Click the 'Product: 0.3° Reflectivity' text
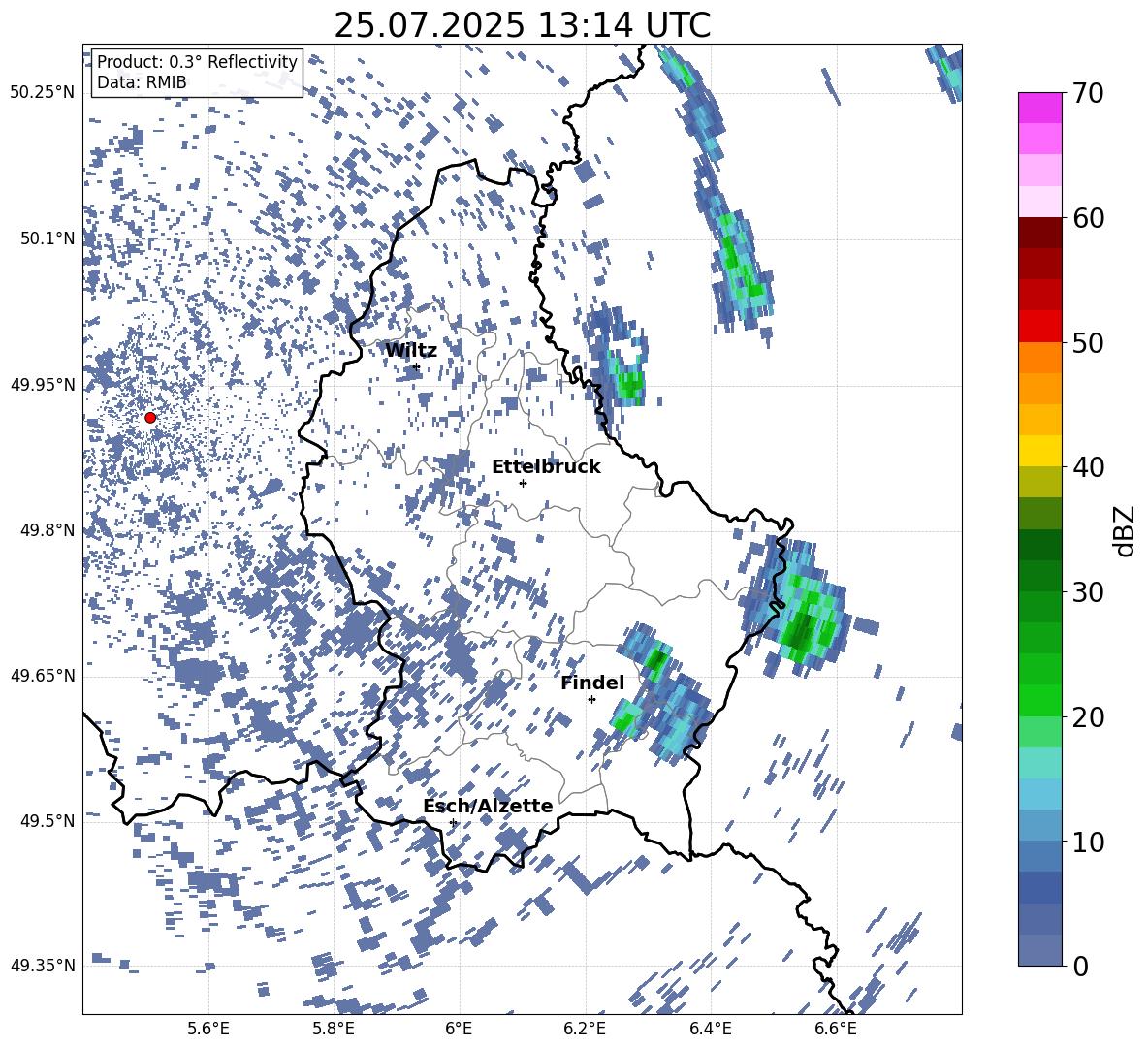Screen dimensions: 1148x1048 [x=197, y=62]
